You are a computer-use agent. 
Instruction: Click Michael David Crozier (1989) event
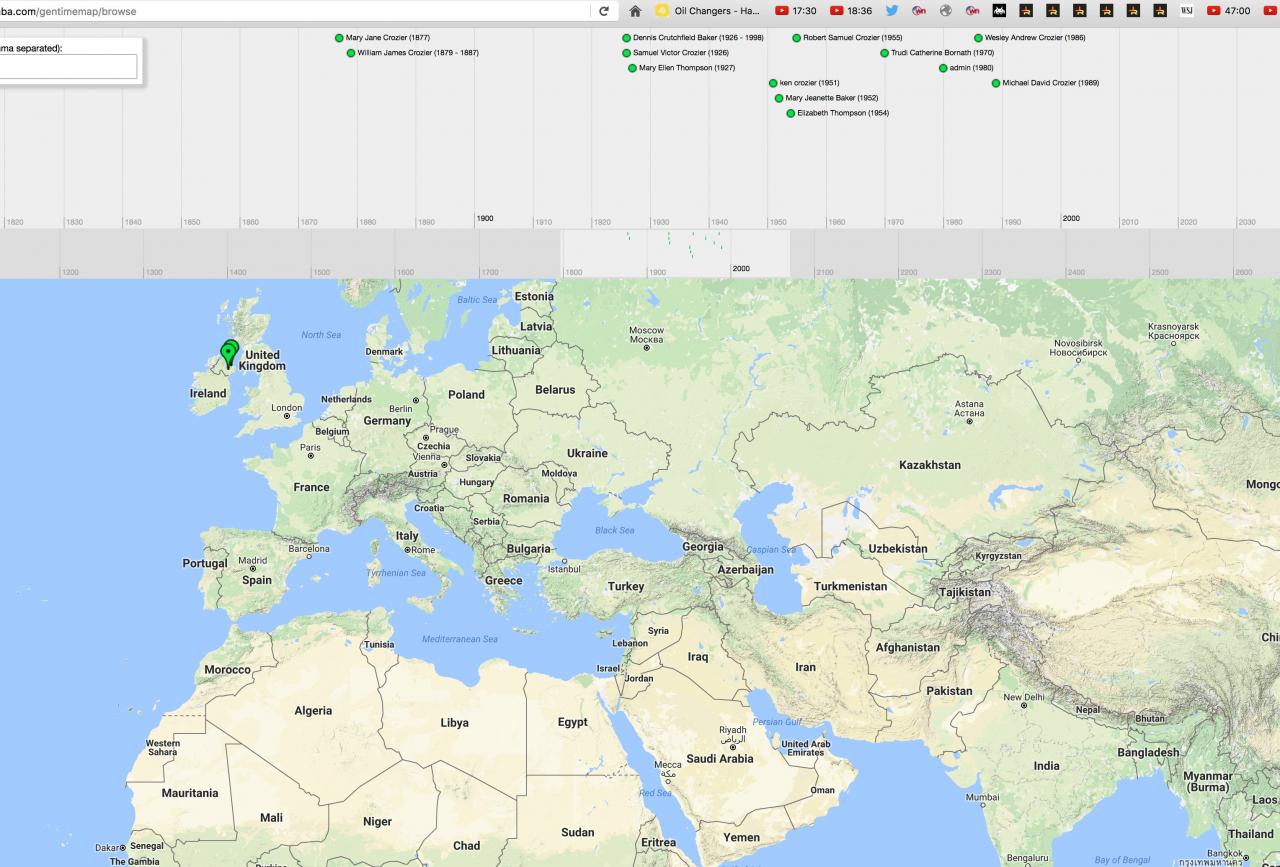(1050, 83)
